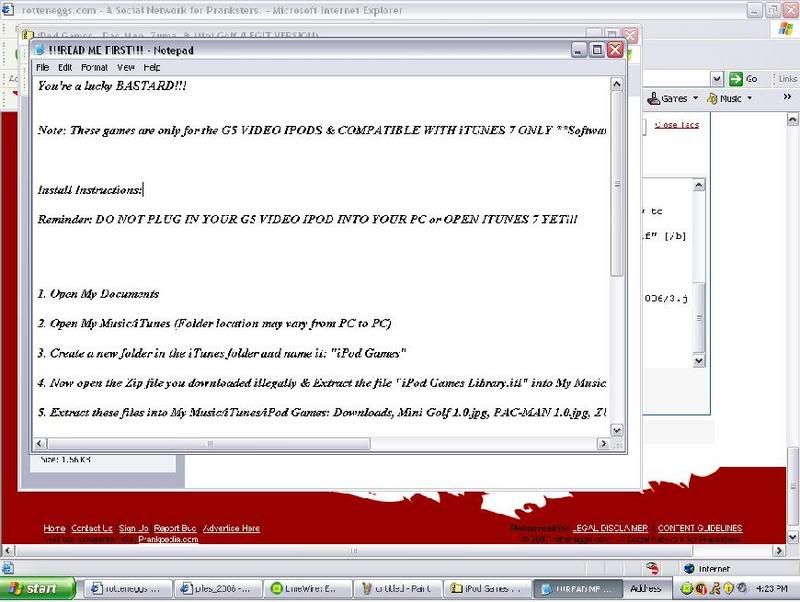Click Notepad vertical scrollbar down arrow
Image resolution: width=800 pixels, height=602 pixels.
(x=617, y=430)
